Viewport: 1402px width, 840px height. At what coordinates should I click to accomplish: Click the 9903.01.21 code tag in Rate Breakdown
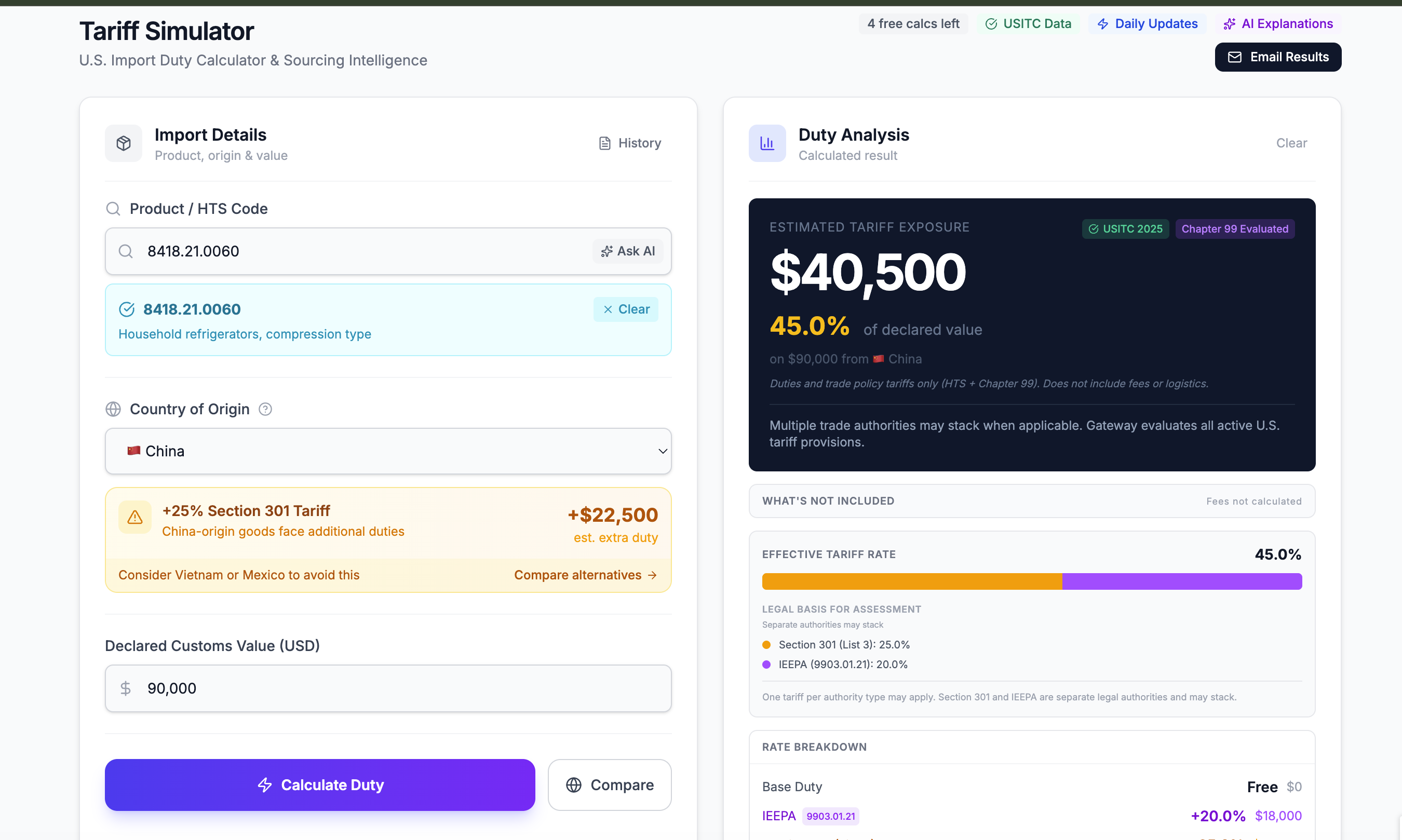tap(830, 816)
